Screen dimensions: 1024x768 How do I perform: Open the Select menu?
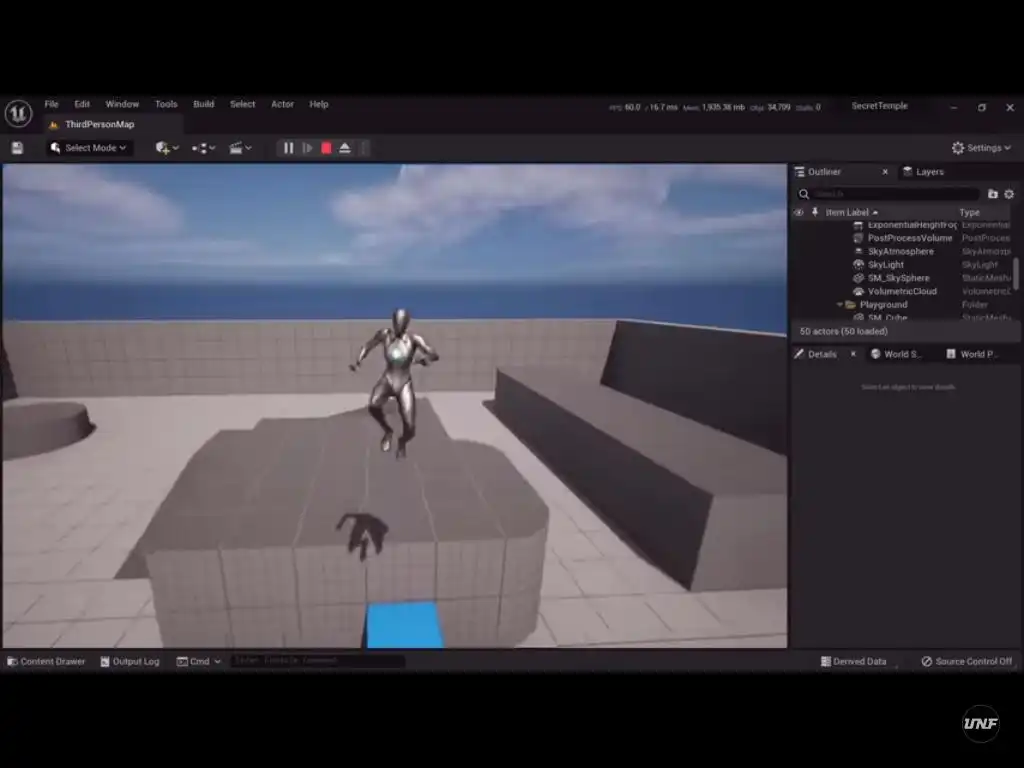(x=242, y=104)
